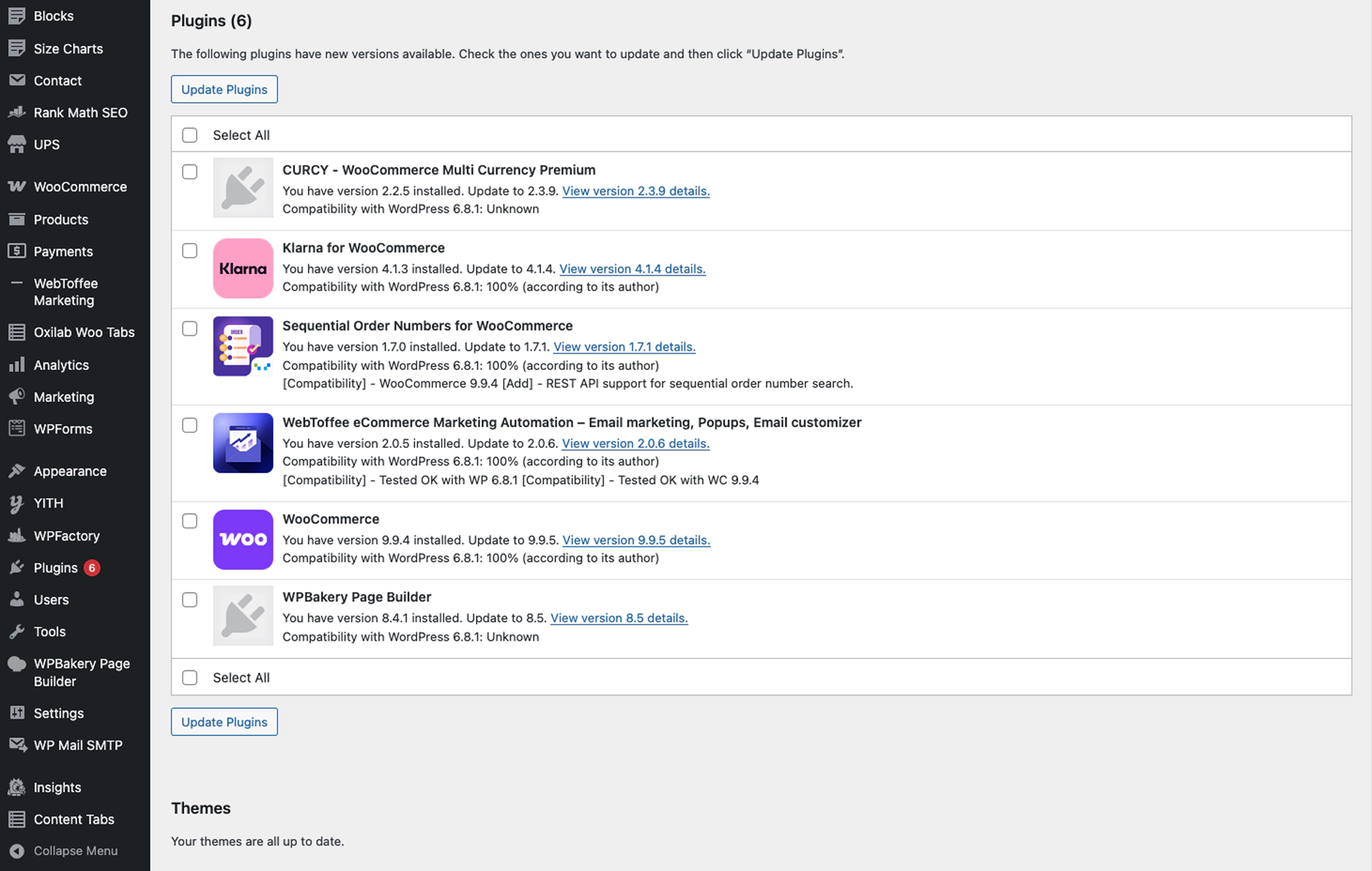The width and height of the screenshot is (1372, 871).
Task: Open View version 9.9.5 details link
Action: (x=637, y=540)
